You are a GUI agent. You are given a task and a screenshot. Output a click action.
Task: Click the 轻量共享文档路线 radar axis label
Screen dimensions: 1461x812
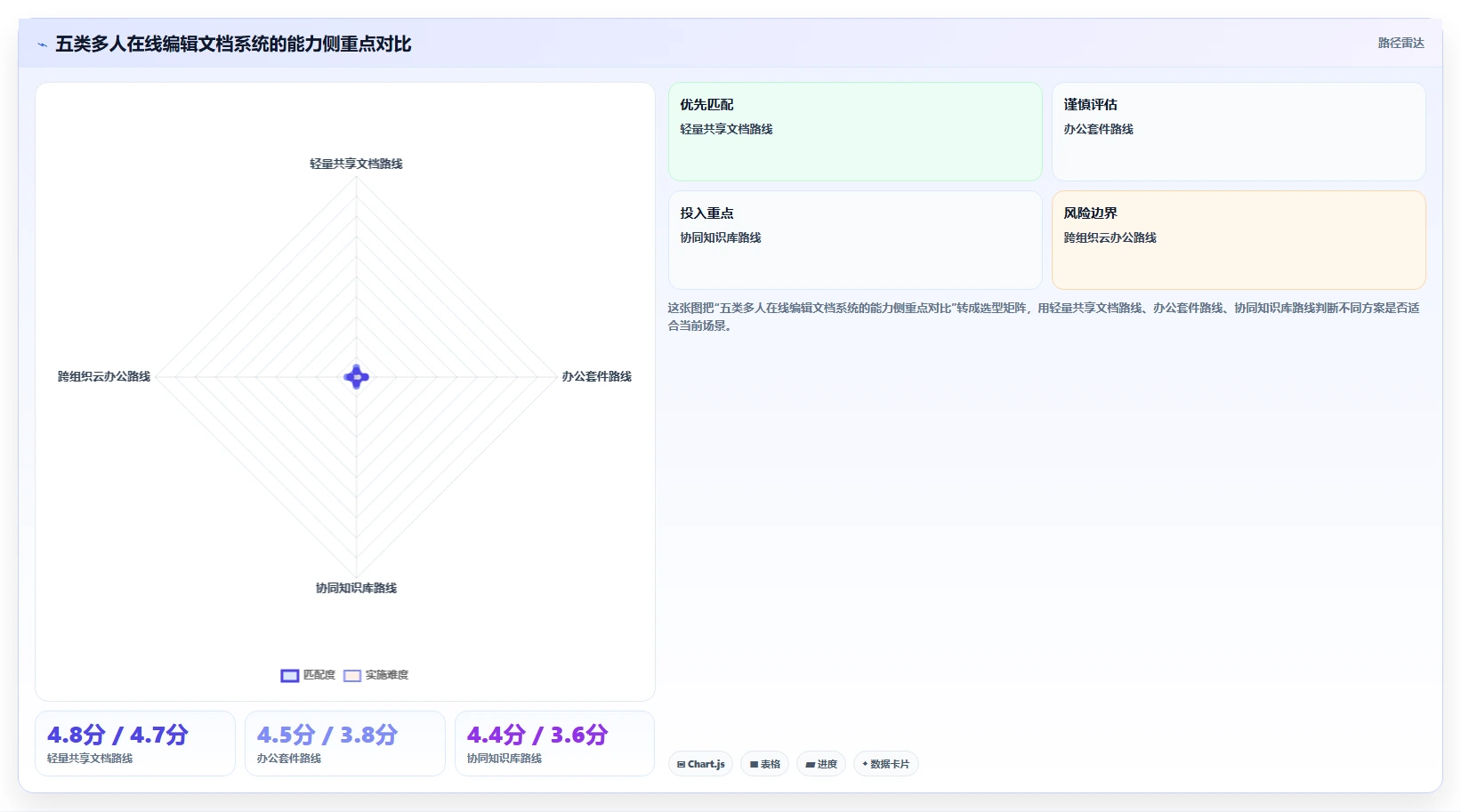(356, 164)
